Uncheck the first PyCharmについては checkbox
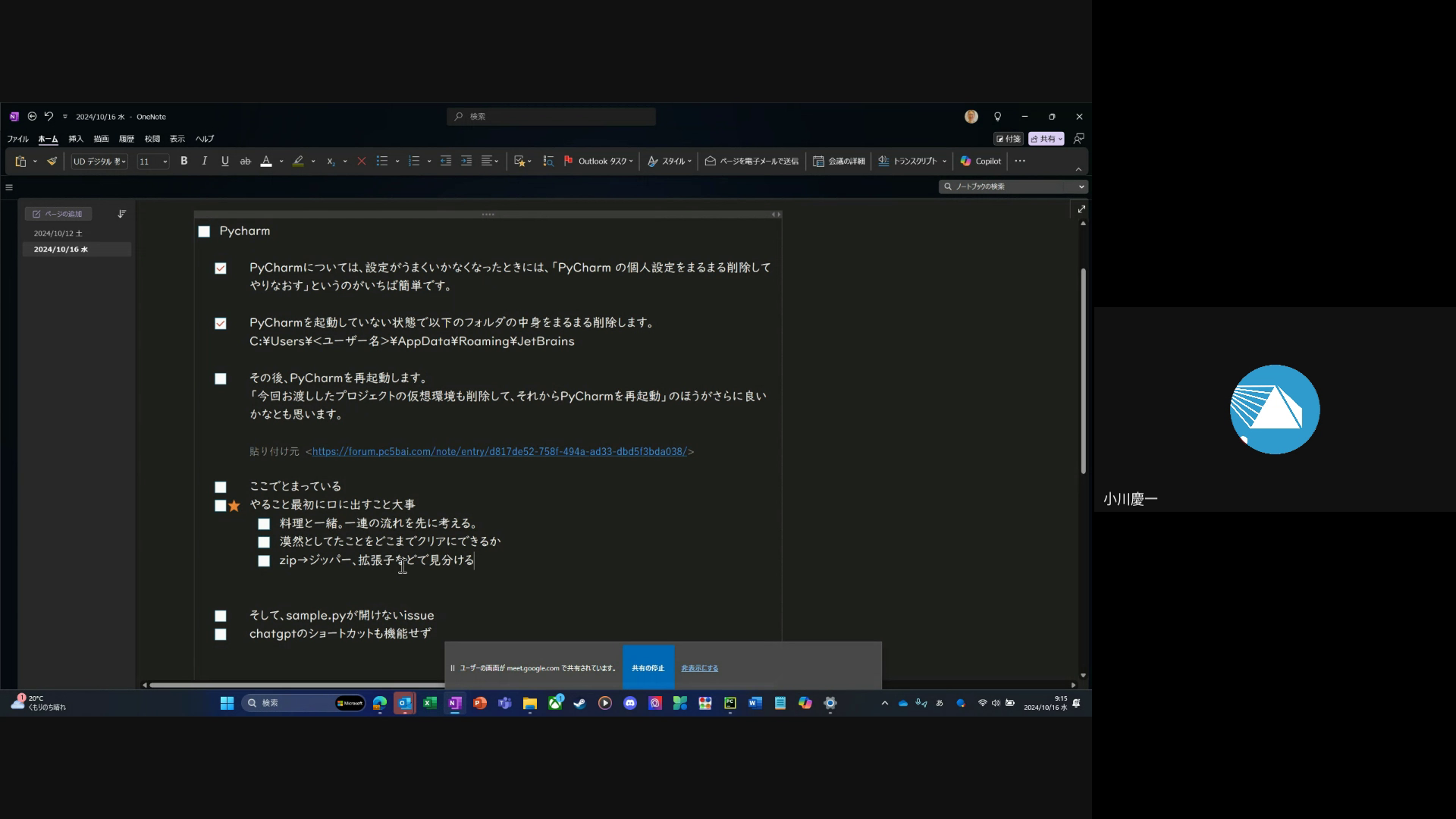The height and width of the screenshot is (819, 1456). [x=221, y=268]
